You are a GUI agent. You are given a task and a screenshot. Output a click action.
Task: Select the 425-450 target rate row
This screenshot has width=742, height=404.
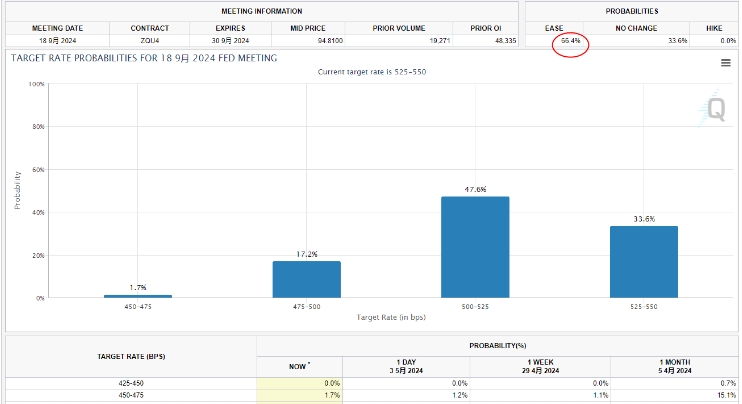tap(371, 383)
